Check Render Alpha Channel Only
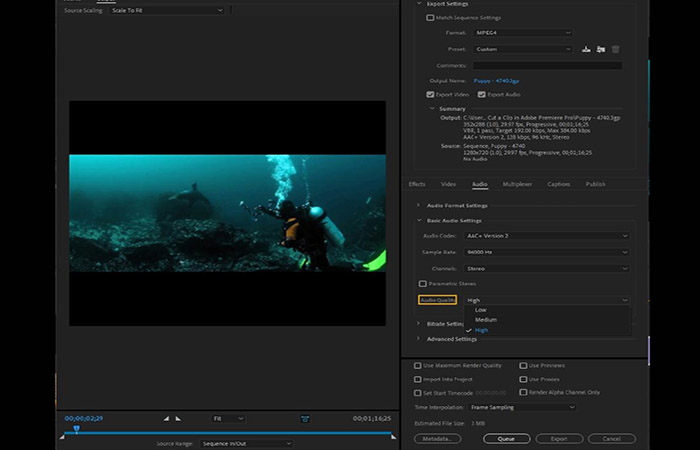 coord(523,392)
